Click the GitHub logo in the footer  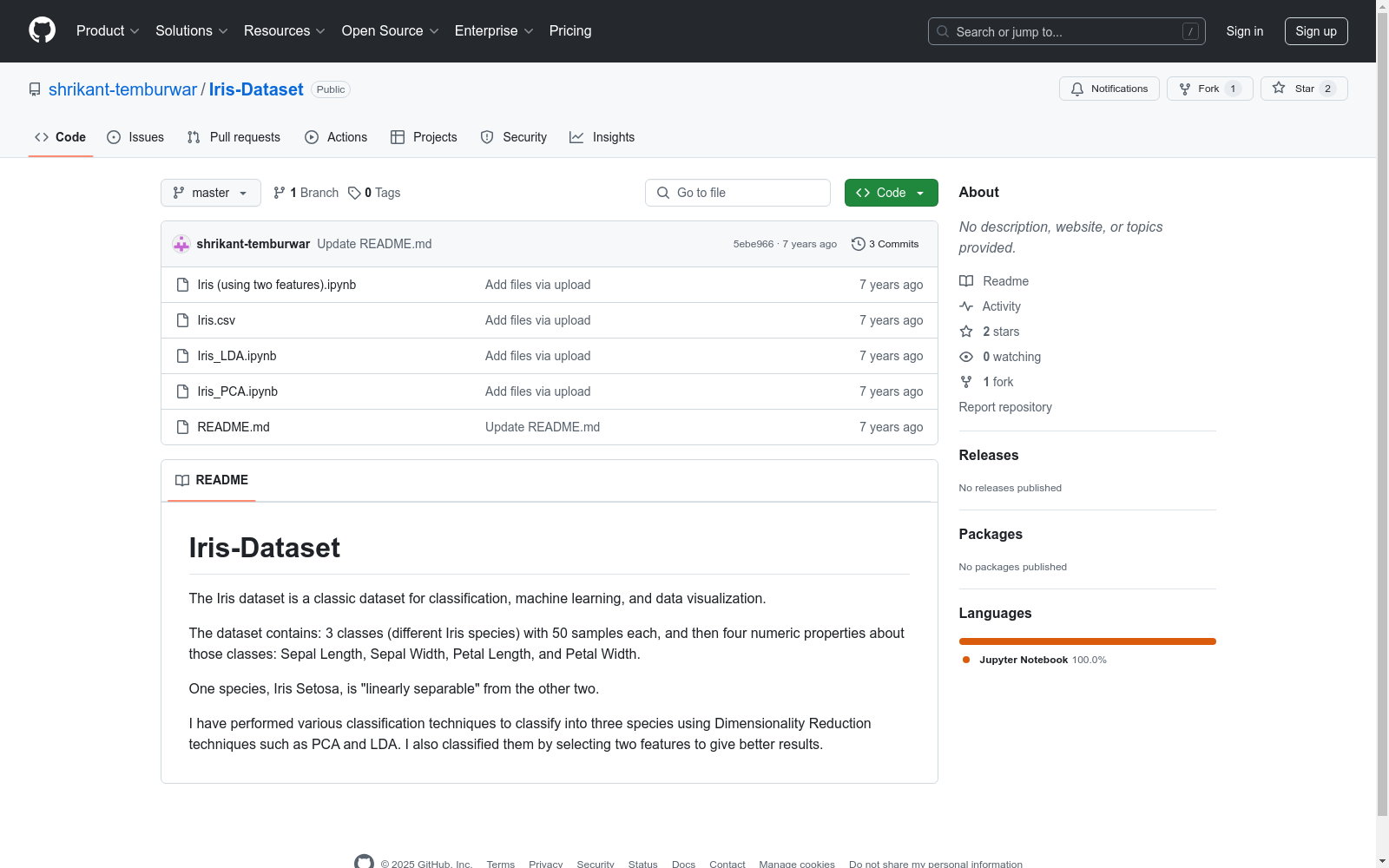pos(364,862)
